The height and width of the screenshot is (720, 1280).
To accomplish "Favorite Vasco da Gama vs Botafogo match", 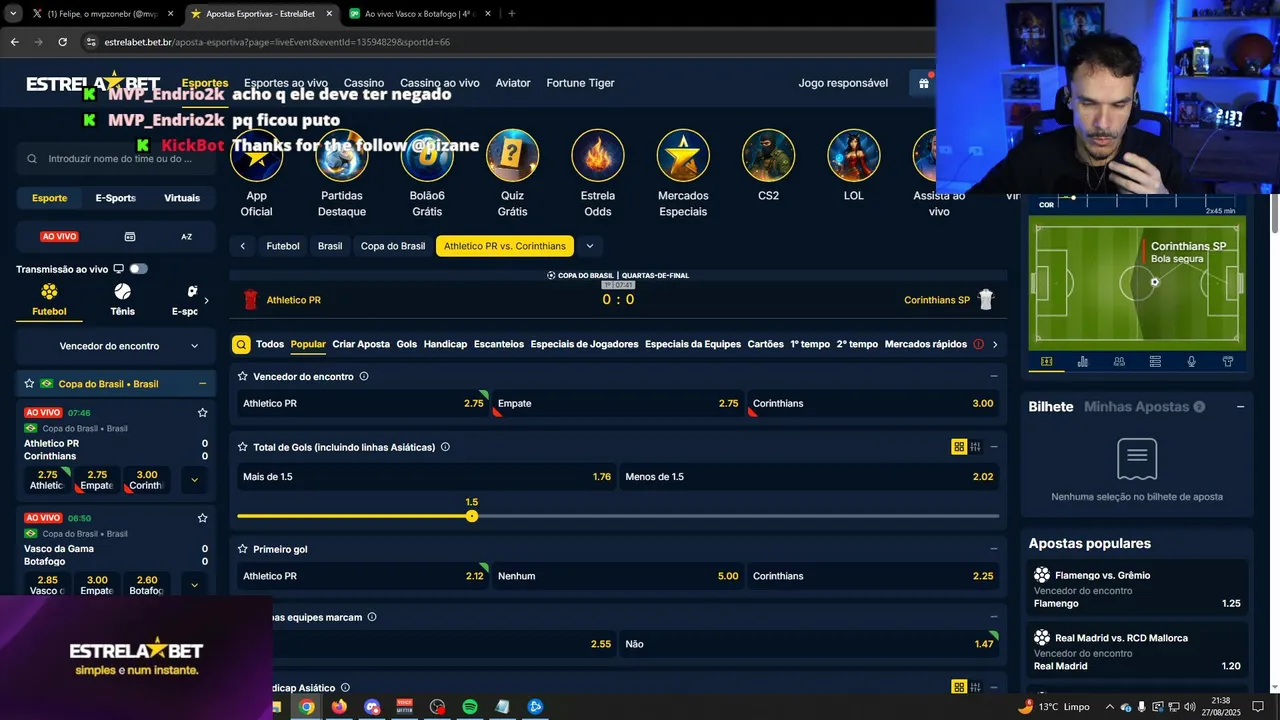I will pos(203,518).
